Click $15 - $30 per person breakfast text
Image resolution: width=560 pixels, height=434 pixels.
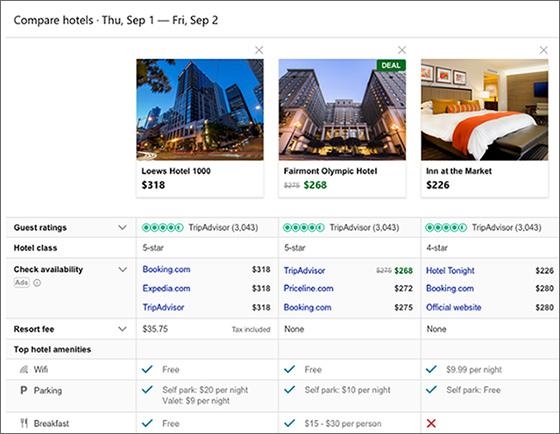(x=343, y=424)
